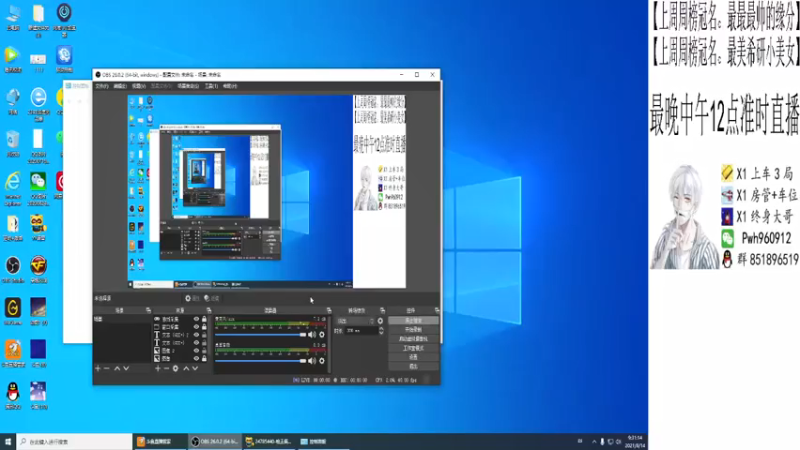Open the 工具(T) menu in OBS
This screenshot has height=450, width=800.
pyautogui.click(x=211, y=86)
